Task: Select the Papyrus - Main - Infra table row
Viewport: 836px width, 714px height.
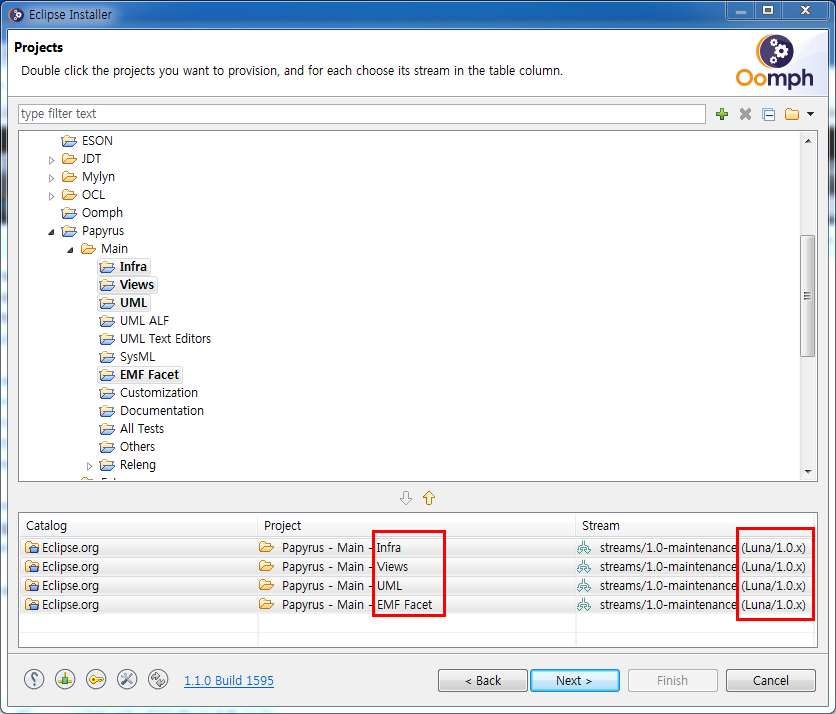Action: coord(417,548)
